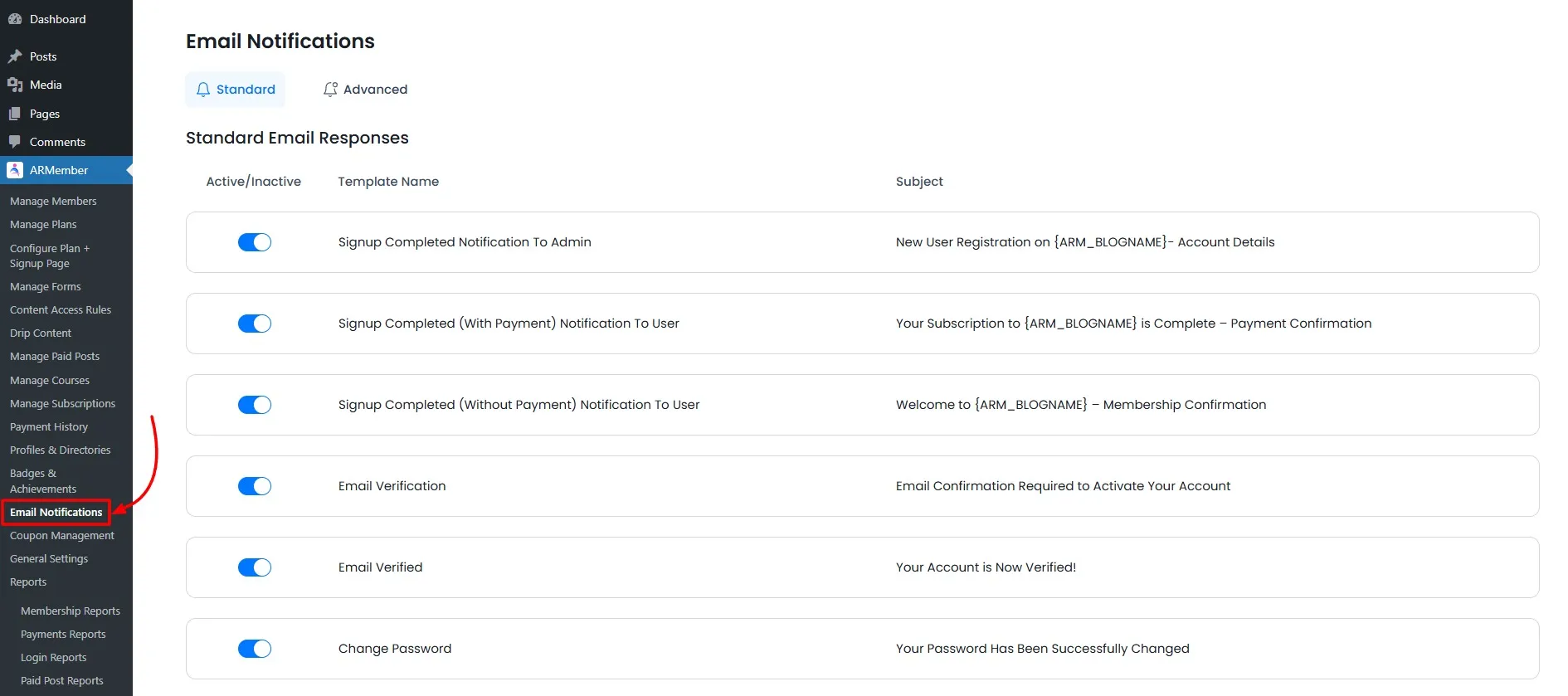Click subject 'Welcome to {ARM_BLOGNAME} – Membership Confirmation'
This screenshot has height=696, width=1568.
pyautogui.click(x=1081, y=405)
